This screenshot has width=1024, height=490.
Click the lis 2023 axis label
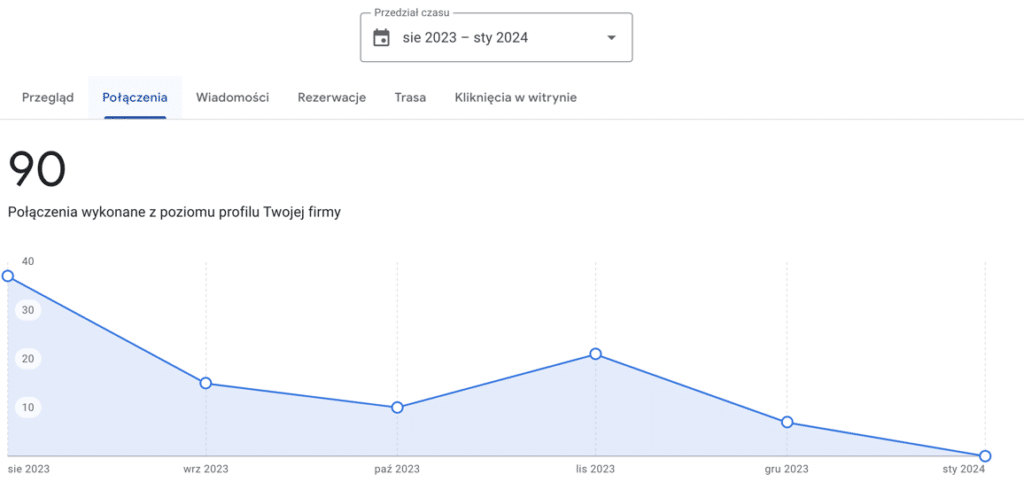point(596,468)
